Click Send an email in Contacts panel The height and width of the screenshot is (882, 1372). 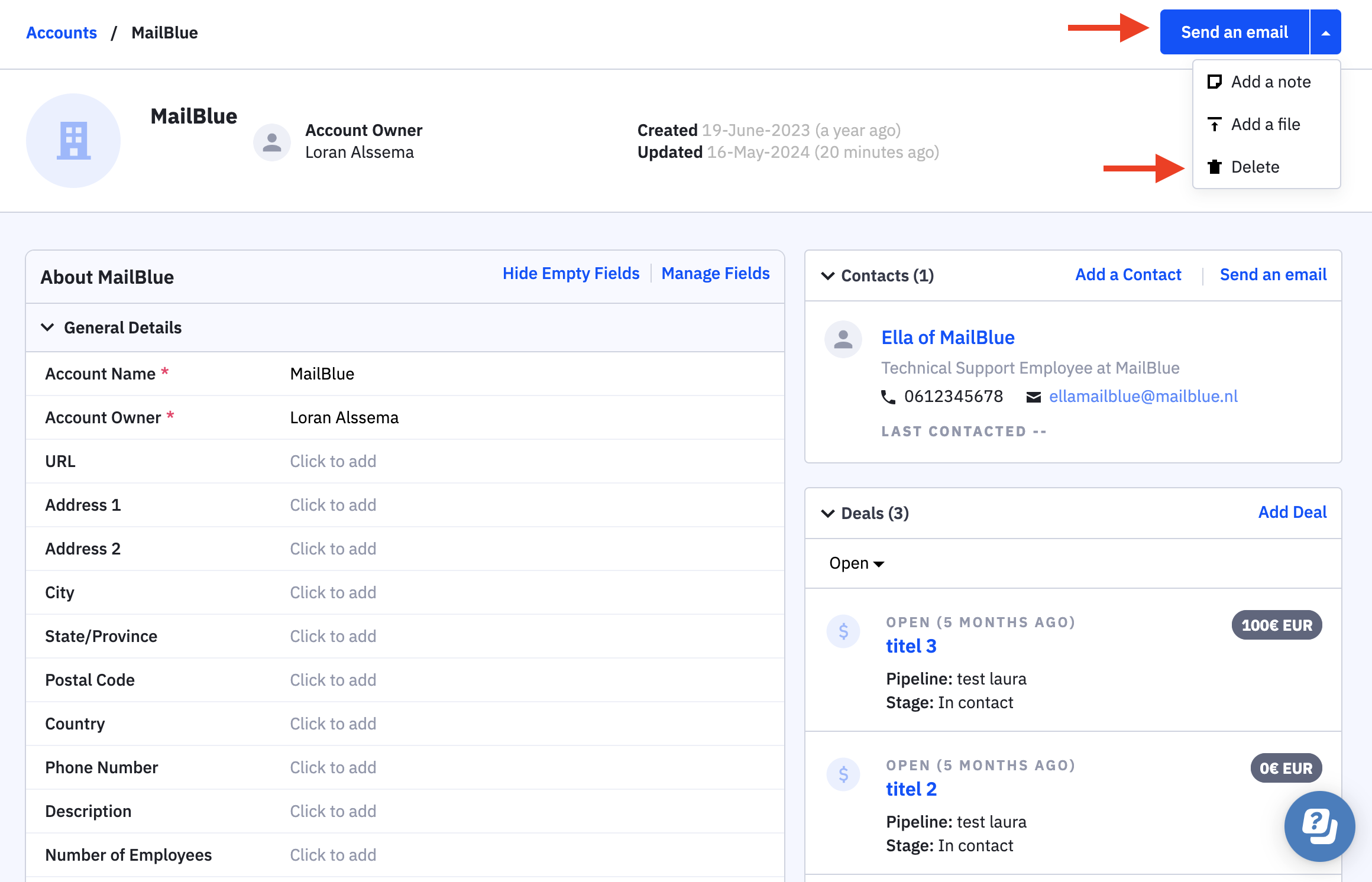coord(1273,274)
